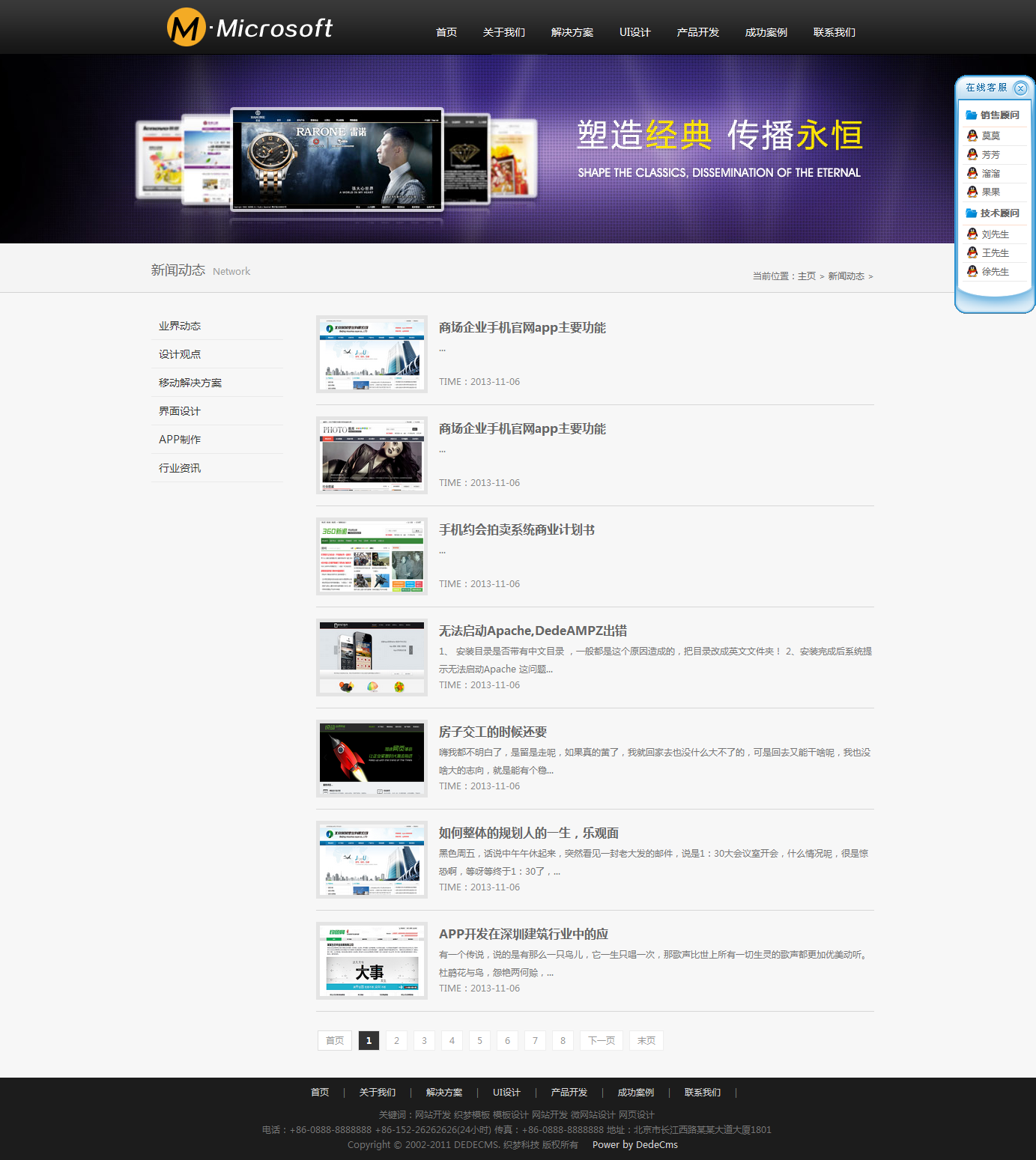This screenshot has height=1160, width=1036.
Task: Select 移动解决方案 in the left sidebar
Action: point(190,383)
